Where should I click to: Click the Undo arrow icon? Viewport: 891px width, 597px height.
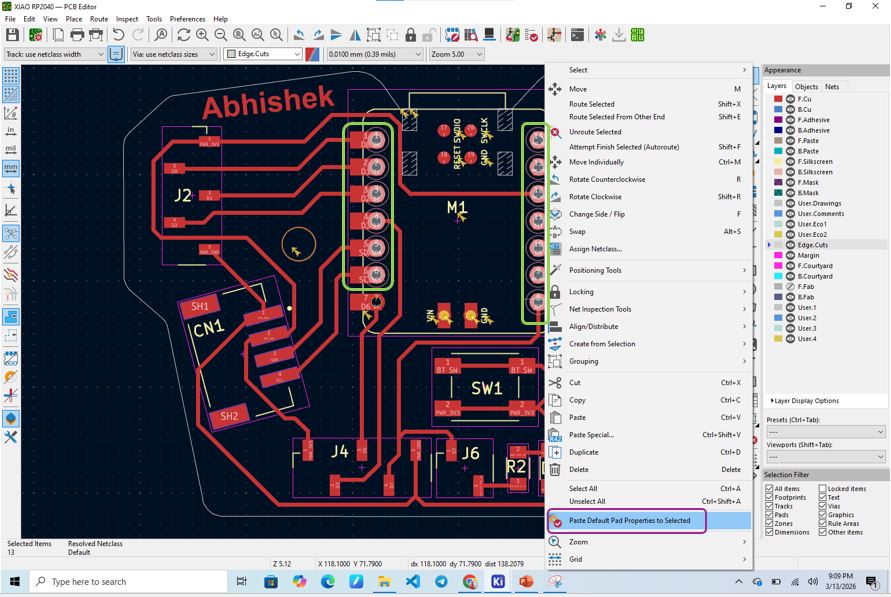click(x=118, y=35)
